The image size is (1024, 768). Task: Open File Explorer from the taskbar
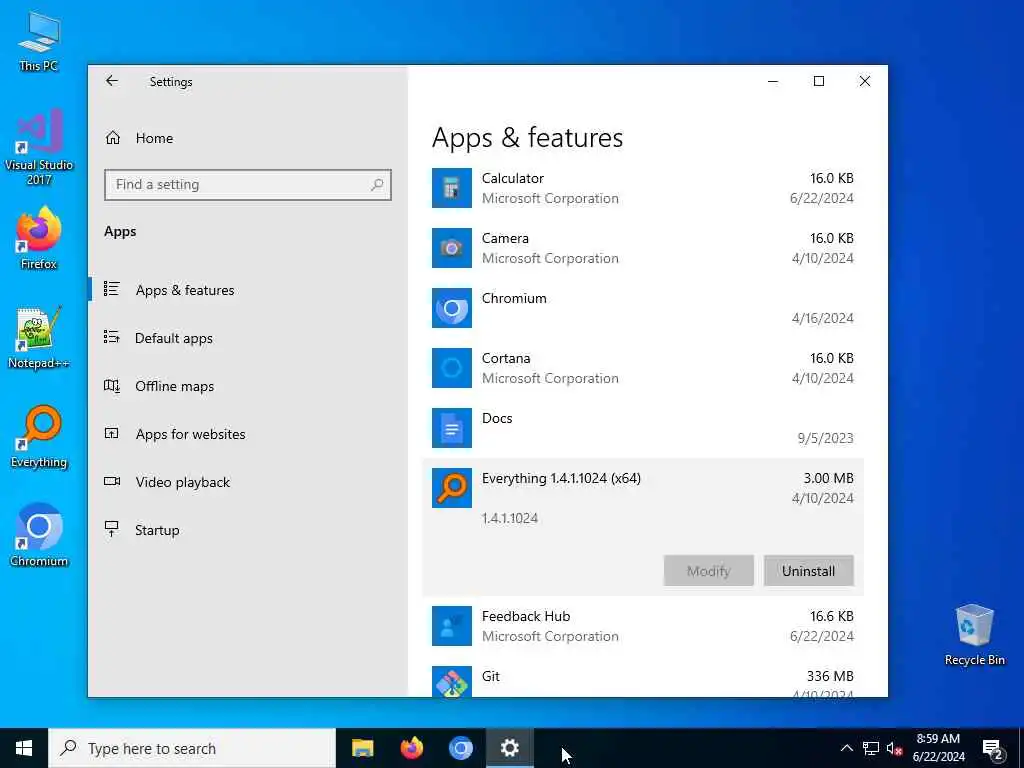point(362,748)
